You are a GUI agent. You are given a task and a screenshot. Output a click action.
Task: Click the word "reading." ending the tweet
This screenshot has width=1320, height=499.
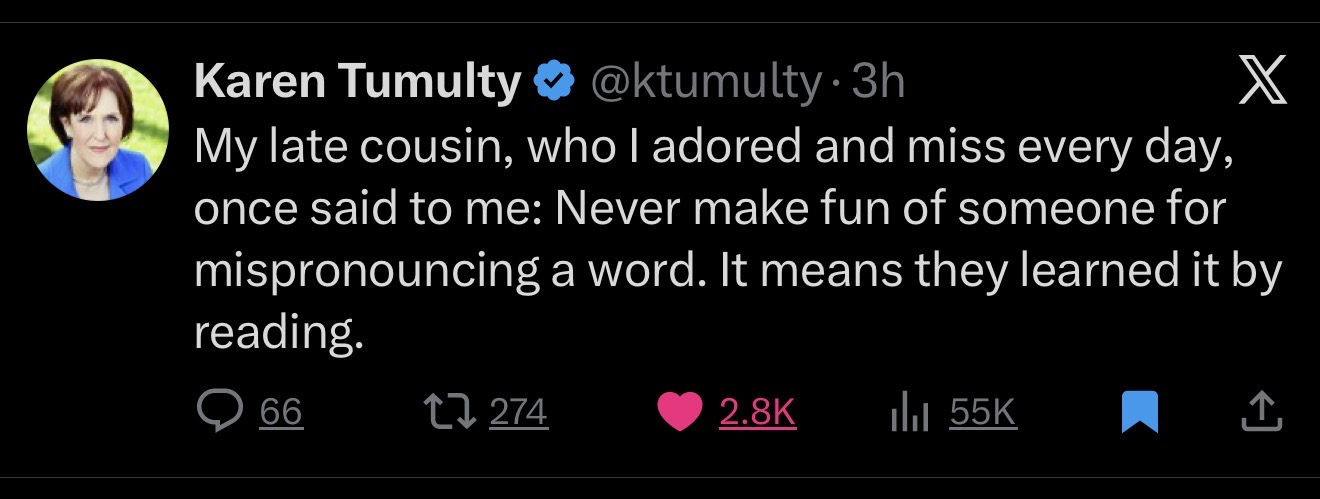[276, 334]
